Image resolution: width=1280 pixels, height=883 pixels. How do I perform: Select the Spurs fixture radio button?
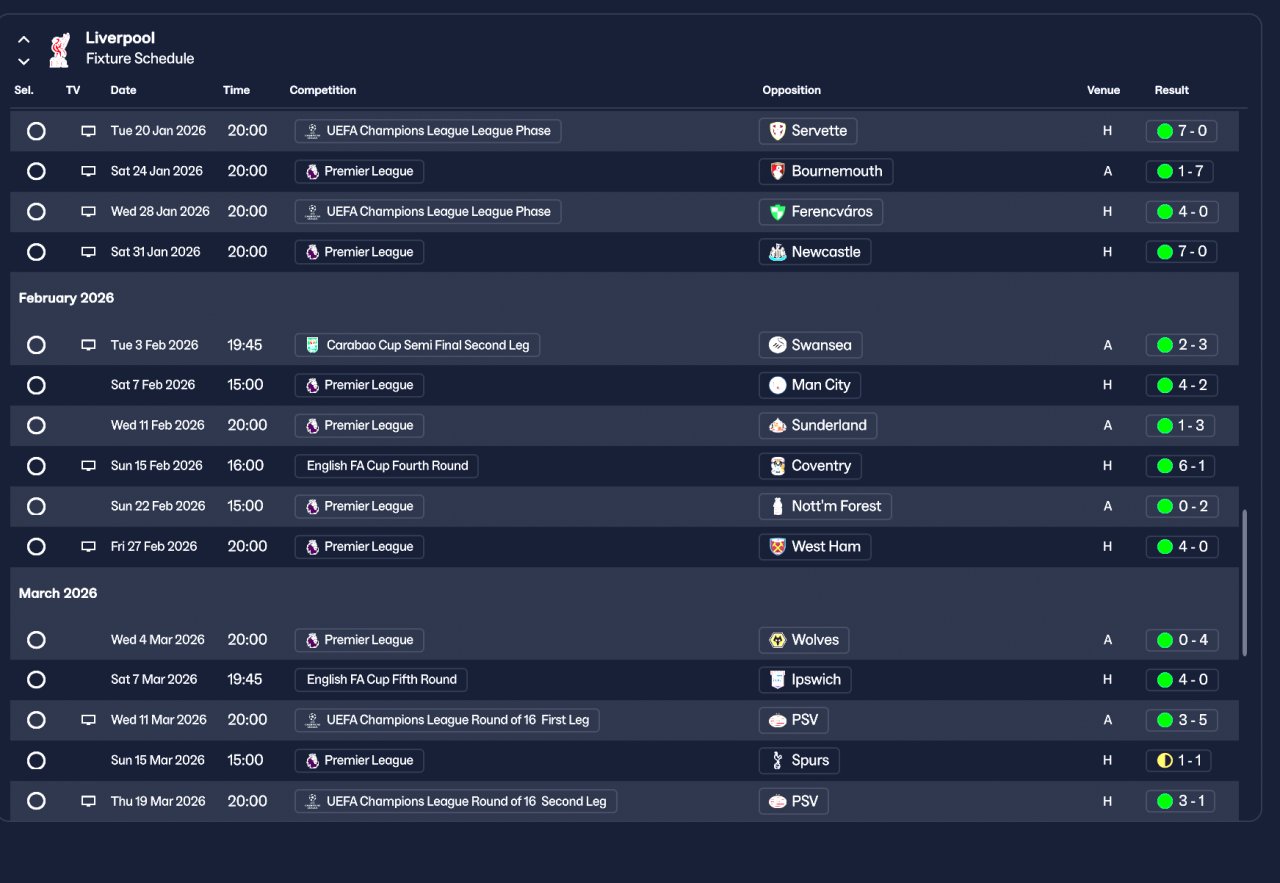(x=36, y=761)
